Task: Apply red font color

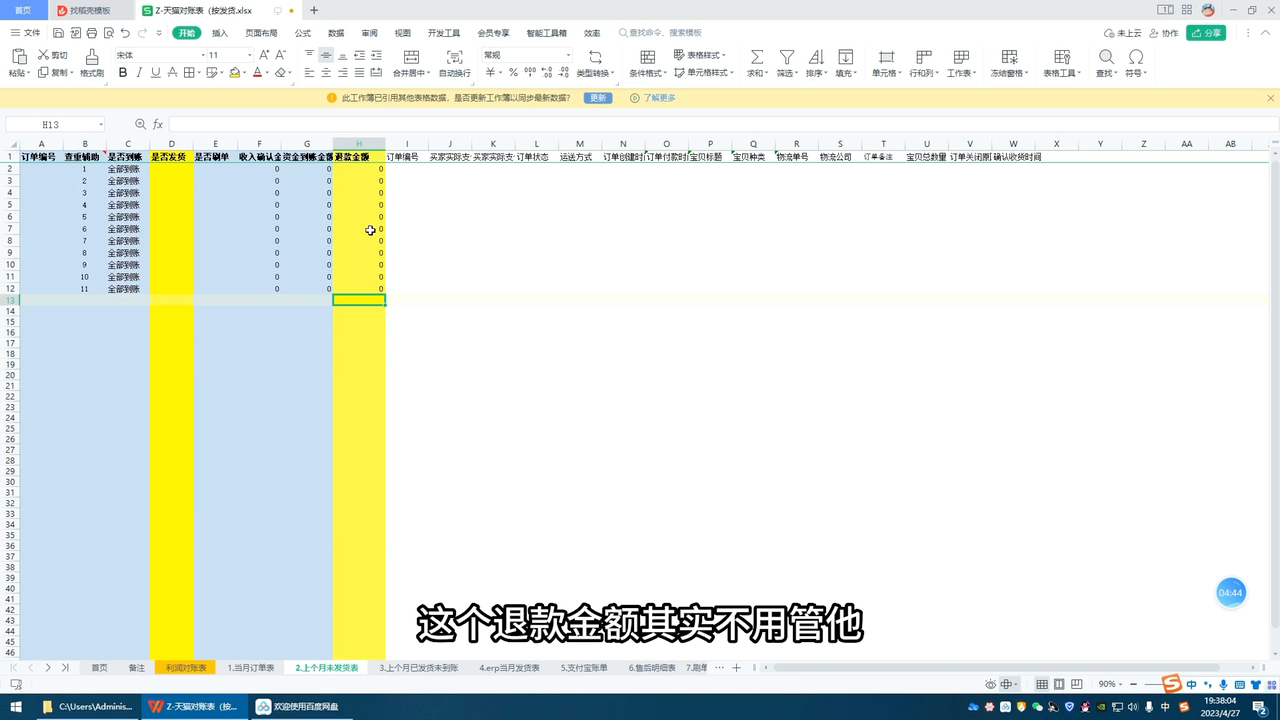Action: point(257,73)
